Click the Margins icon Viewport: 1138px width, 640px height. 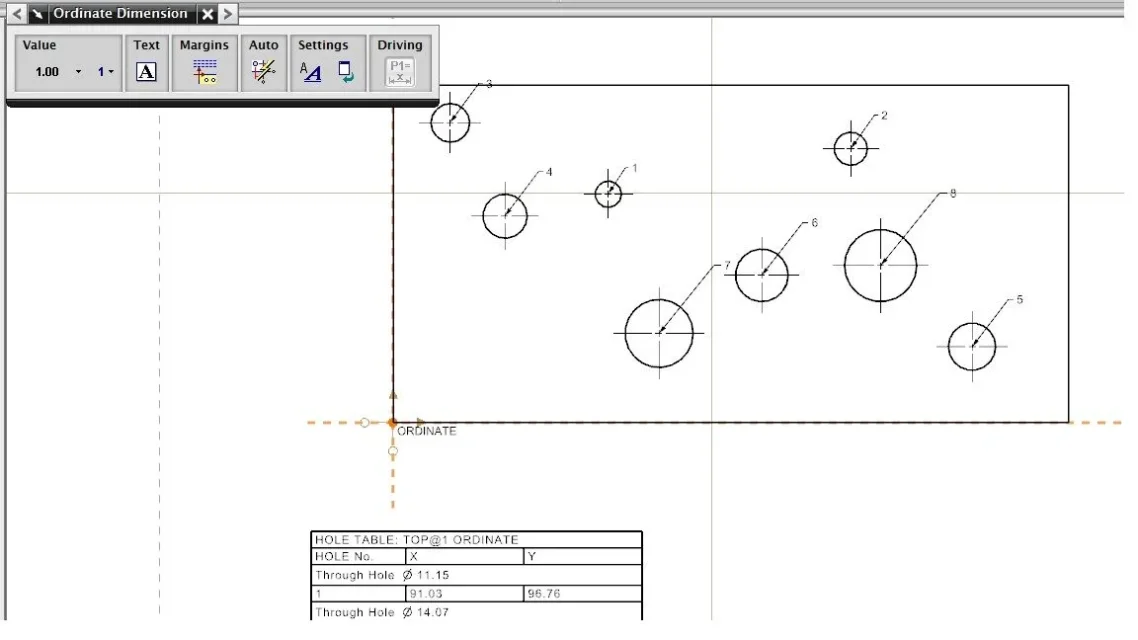click(205, 72)
